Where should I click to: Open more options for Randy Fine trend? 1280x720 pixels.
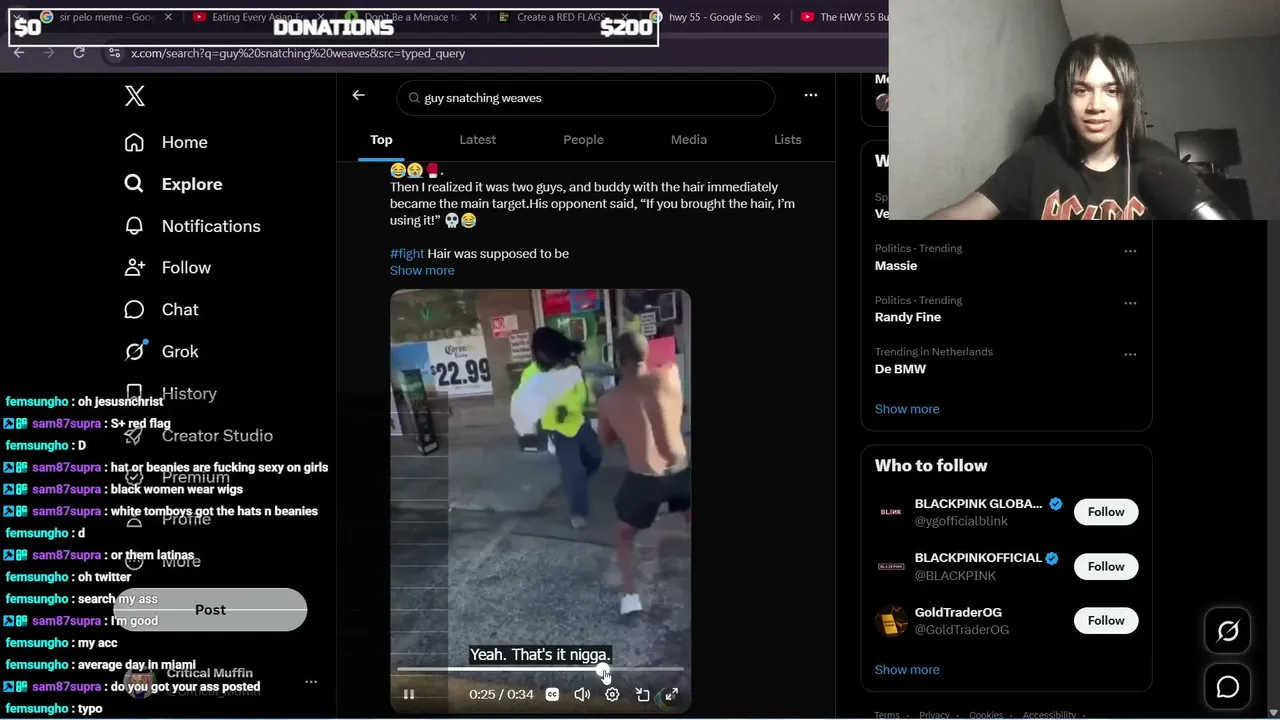click(1130, 303)
